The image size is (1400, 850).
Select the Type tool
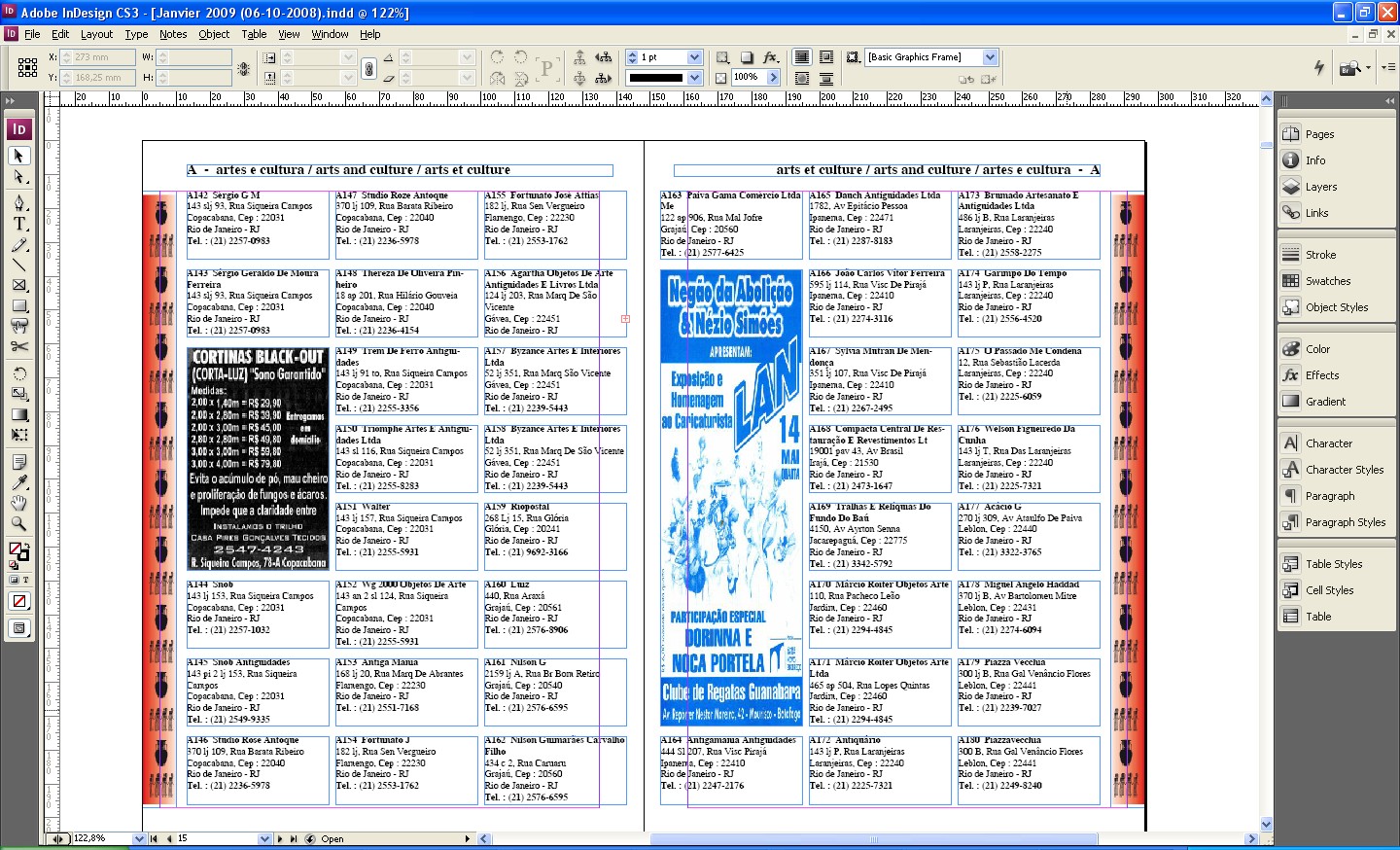coord(18,223)
